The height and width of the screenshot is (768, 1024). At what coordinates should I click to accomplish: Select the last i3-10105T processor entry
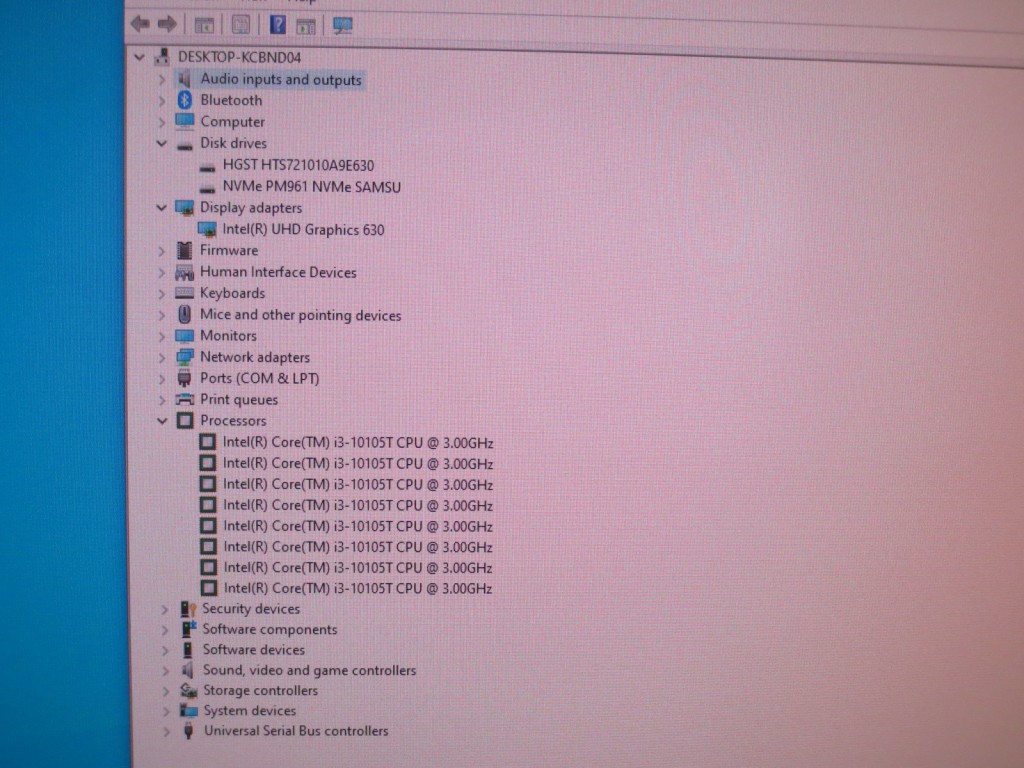[x=358, y=588]
